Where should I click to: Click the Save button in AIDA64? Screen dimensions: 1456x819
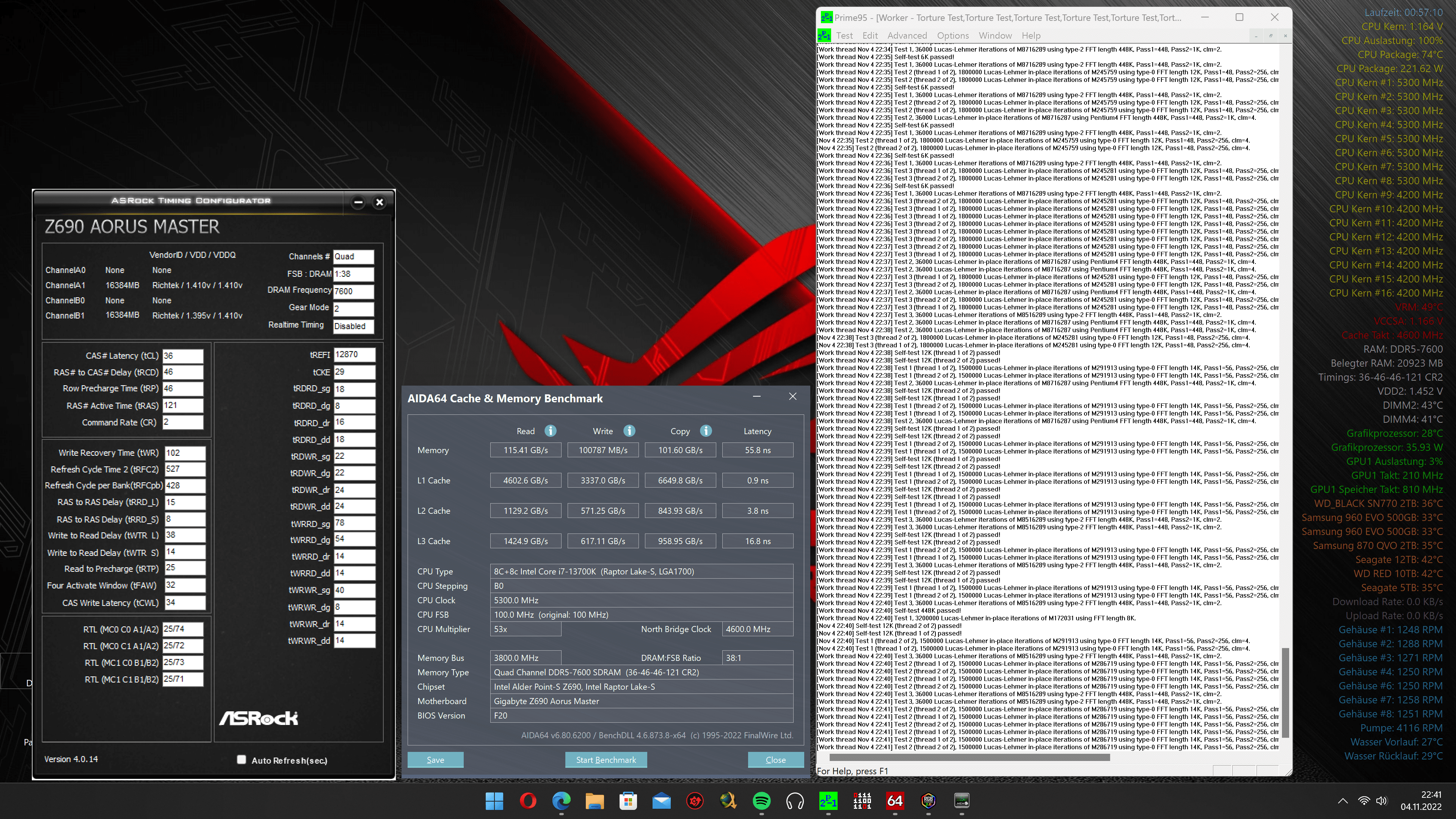click(x=435, y=759)
